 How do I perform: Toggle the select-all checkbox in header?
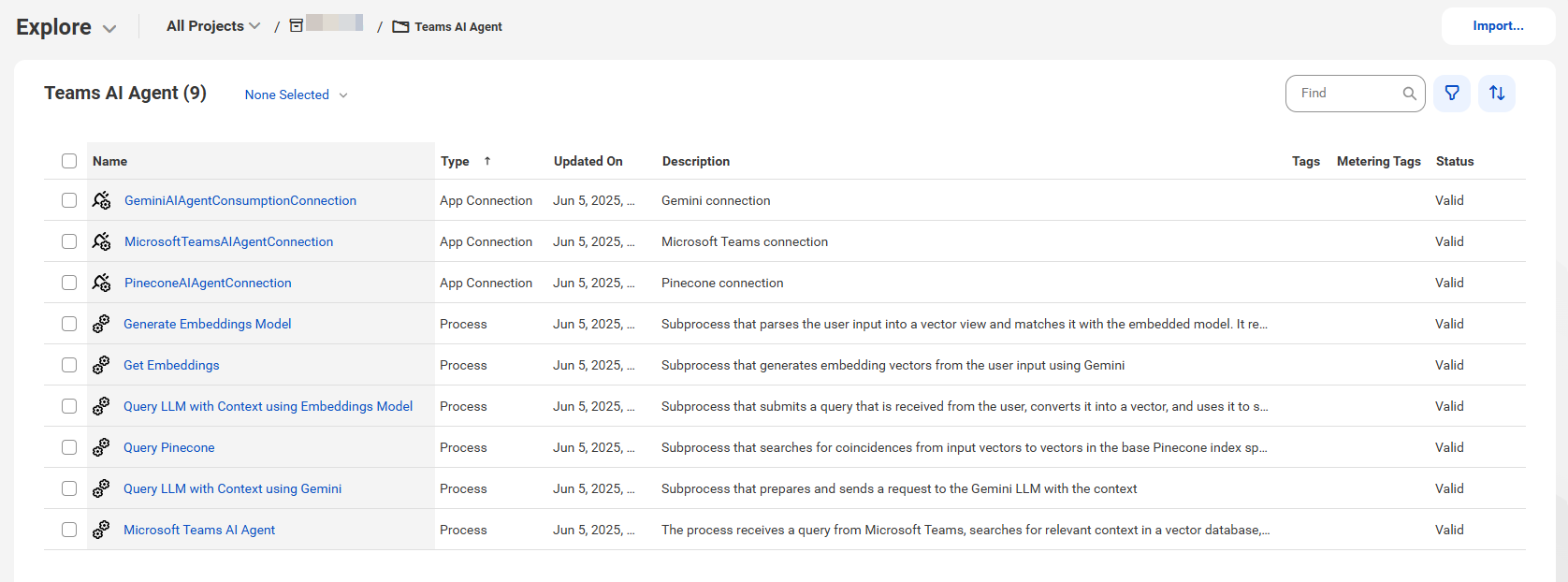point(69,161)
